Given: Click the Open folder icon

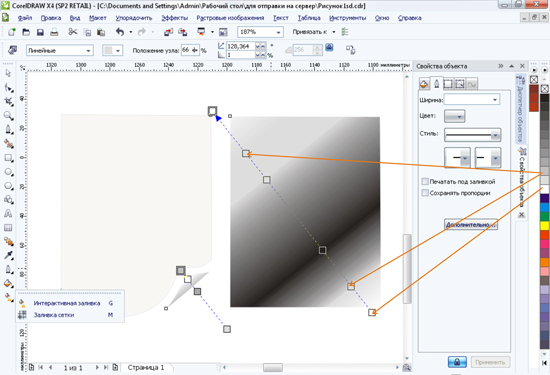Looking at the screenshot, I should (26, 32).
